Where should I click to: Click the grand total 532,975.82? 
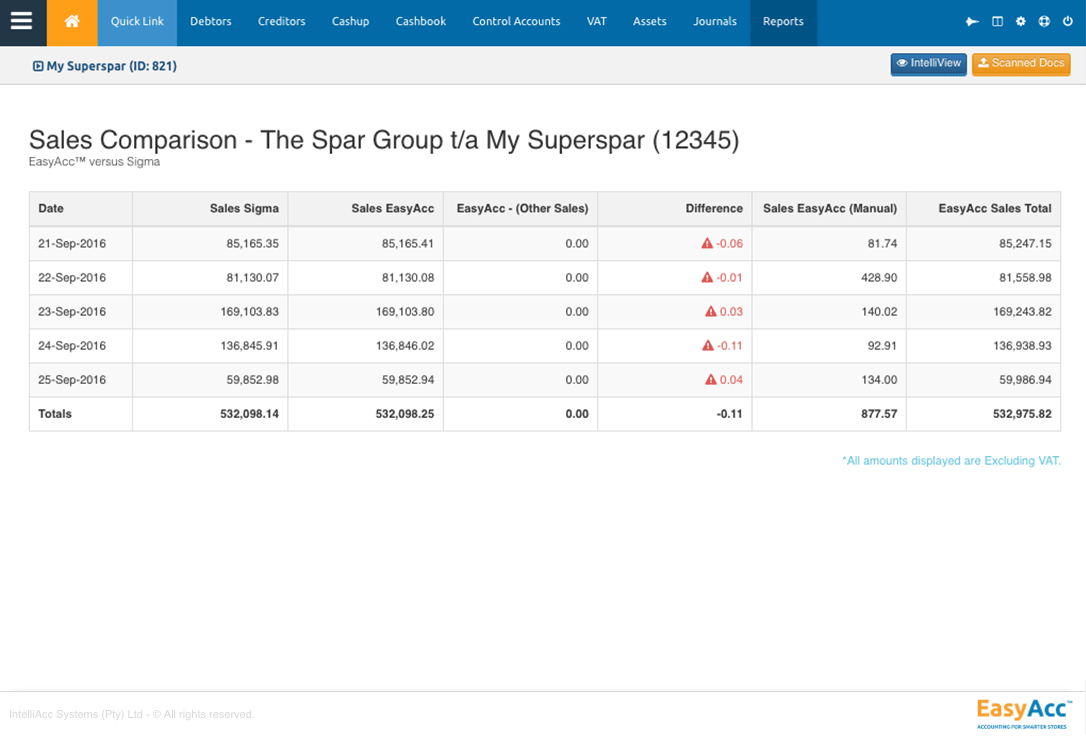(1022, 414)
